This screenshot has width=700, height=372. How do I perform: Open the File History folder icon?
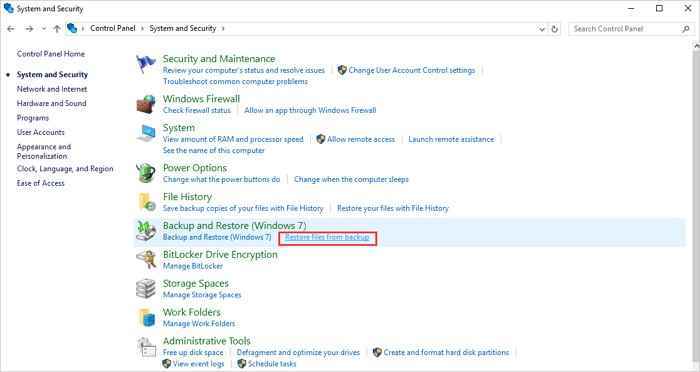tap(146, 202)
